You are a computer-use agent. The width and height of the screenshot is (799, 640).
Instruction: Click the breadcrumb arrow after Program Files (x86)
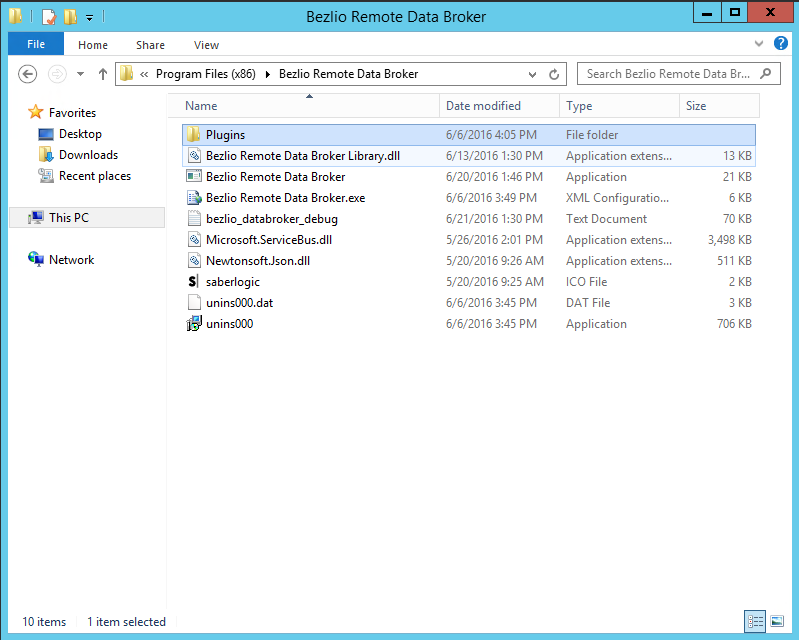[268, 74]
